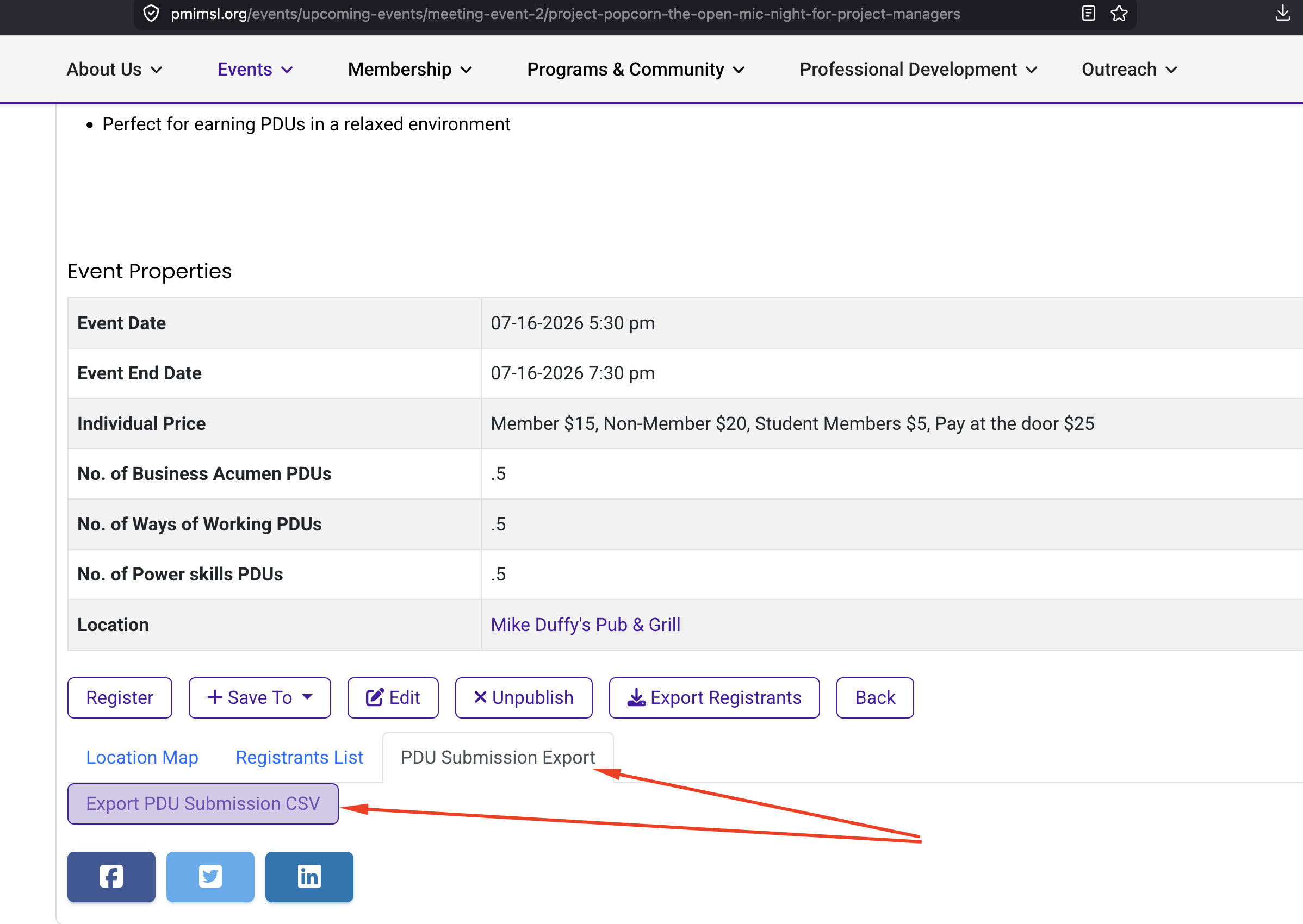Open the browser downloads icon
The width and height of the screenshot is (1303, 924).
[x=1282, y=13]
